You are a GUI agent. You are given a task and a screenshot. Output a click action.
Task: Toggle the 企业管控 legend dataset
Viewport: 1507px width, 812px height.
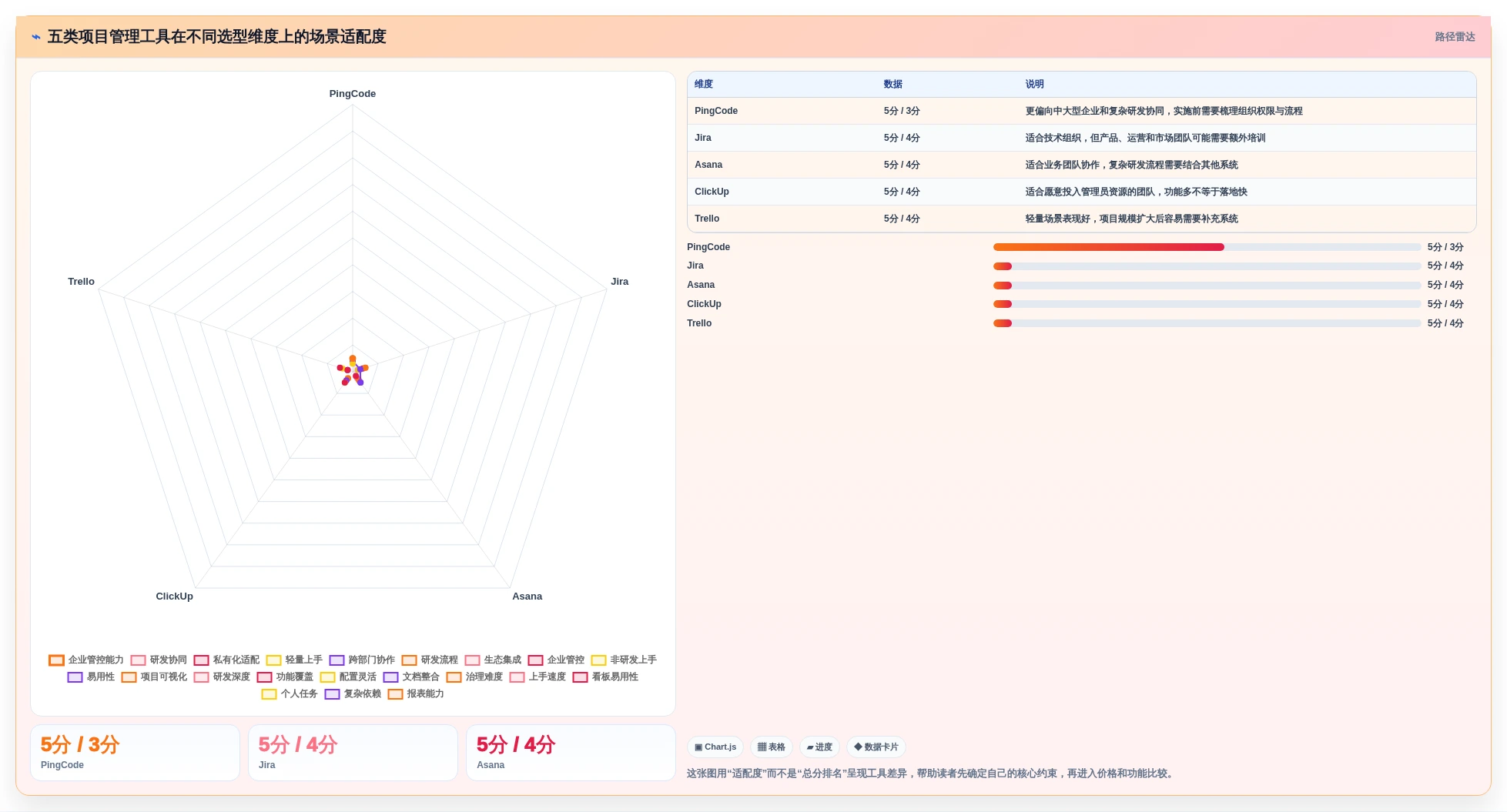pyautogui.click(x=556, y=660)
